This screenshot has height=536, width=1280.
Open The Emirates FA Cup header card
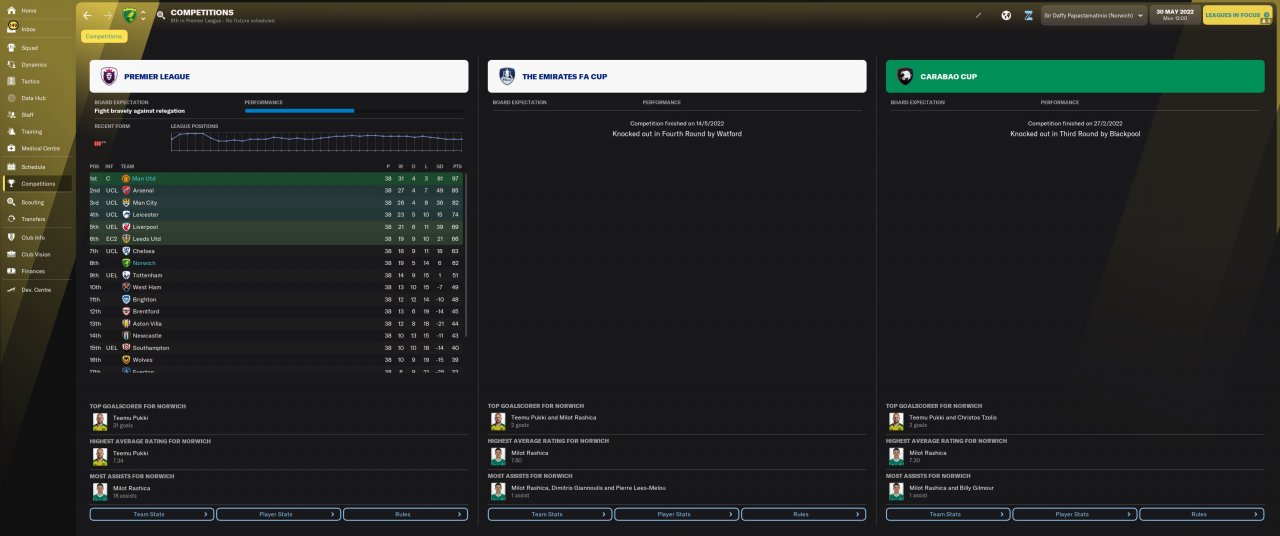(677, 76)
